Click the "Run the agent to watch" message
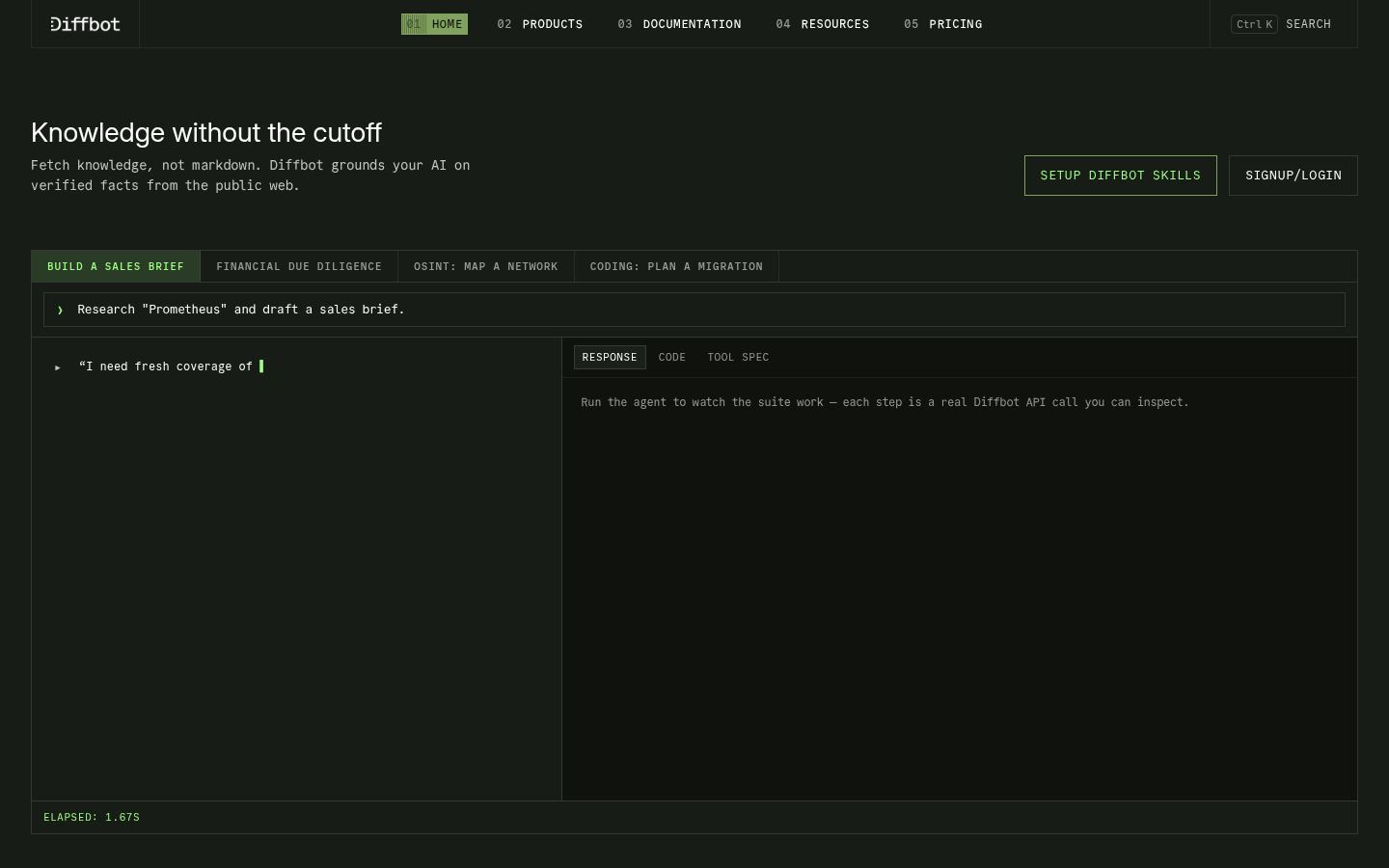Image resolution: width=1389 pixels, height=868 pixels. click(x=885, y=402)
